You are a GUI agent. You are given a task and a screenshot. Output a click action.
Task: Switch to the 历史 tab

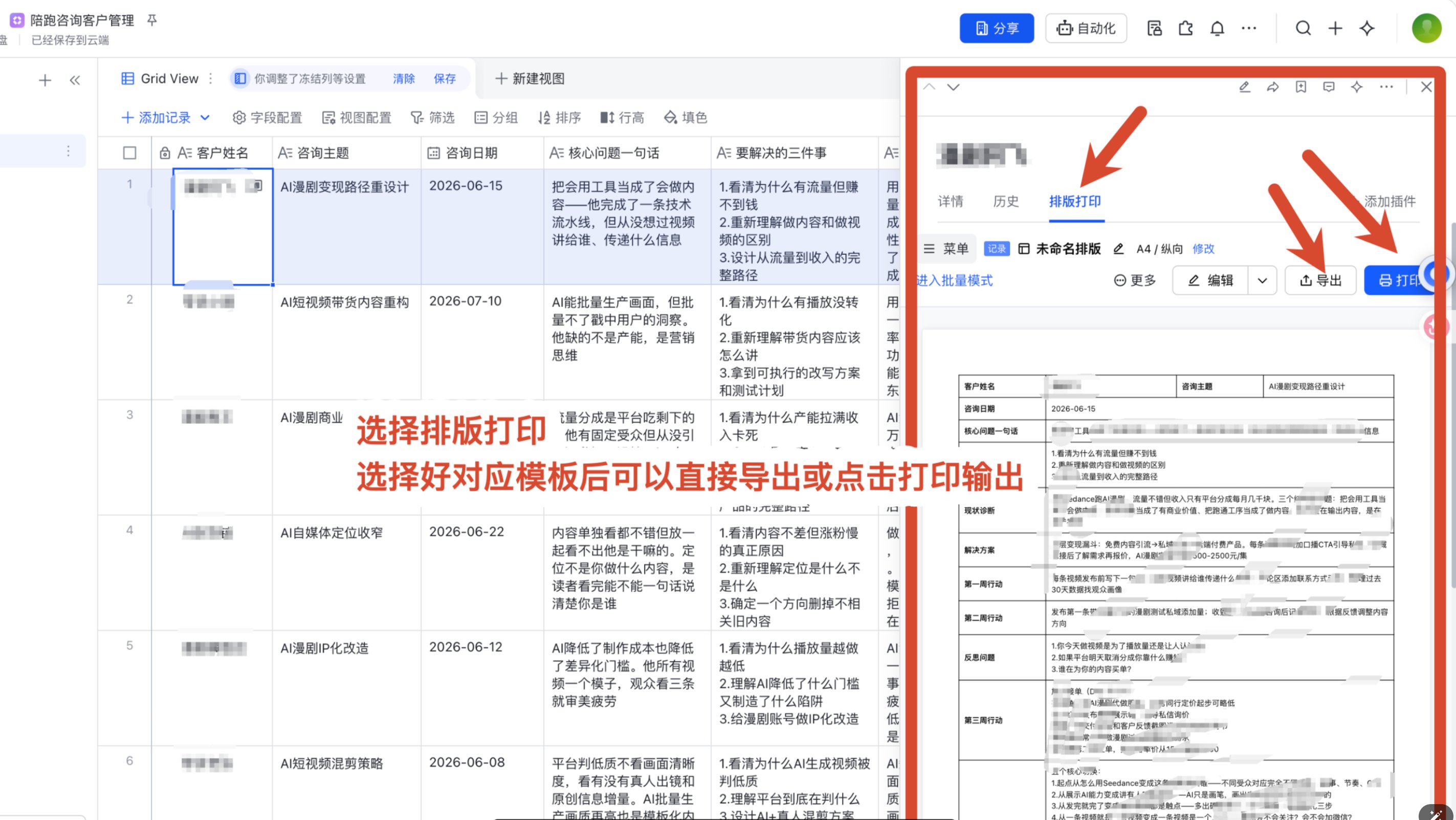(1005, 201)
